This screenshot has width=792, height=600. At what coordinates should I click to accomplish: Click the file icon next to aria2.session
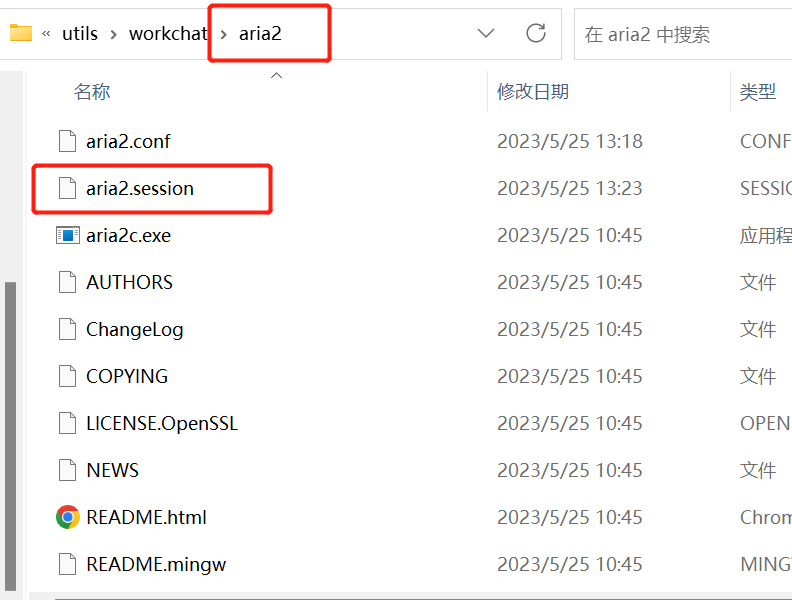pyautogui.click(x=67, y=188)
